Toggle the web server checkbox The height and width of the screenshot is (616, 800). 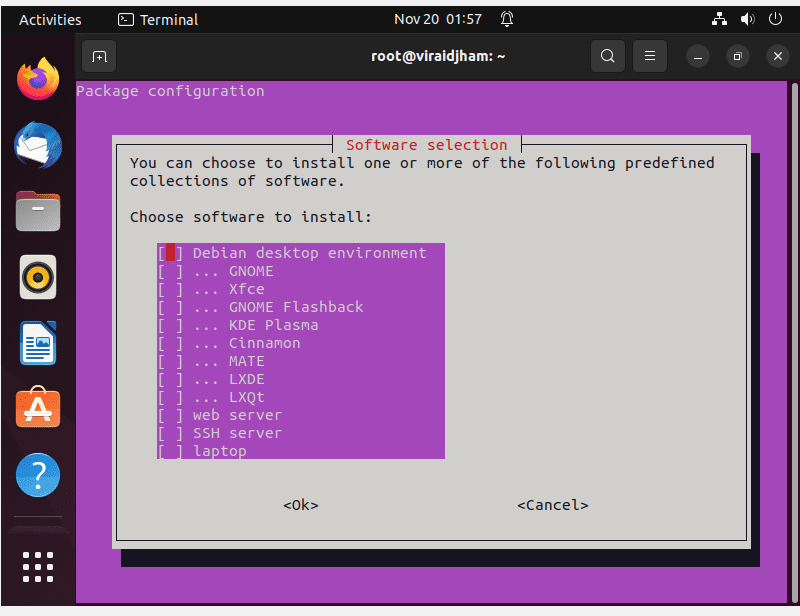click(170, 415)
